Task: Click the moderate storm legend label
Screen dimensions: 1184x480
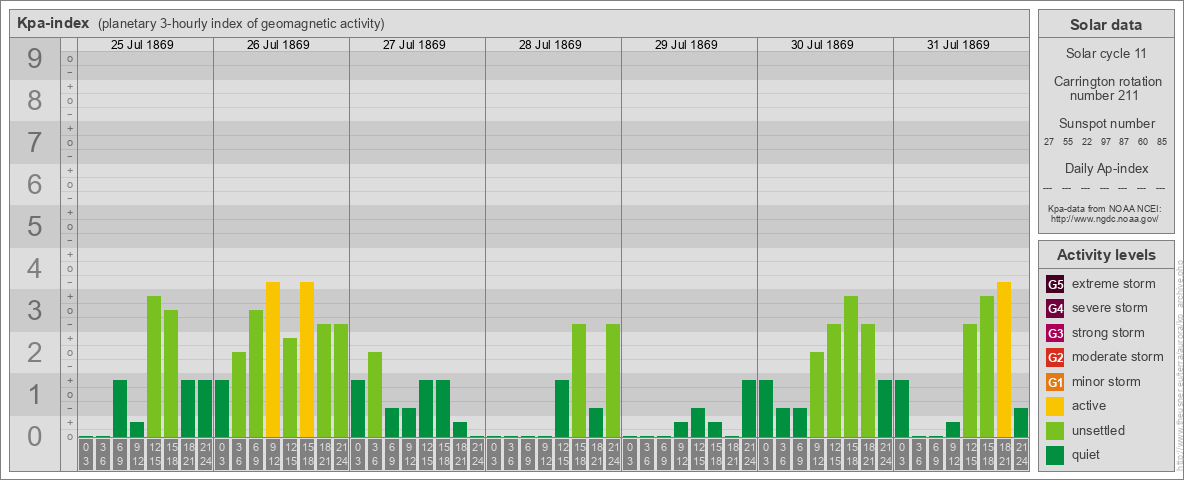Action: point(1118,357)
